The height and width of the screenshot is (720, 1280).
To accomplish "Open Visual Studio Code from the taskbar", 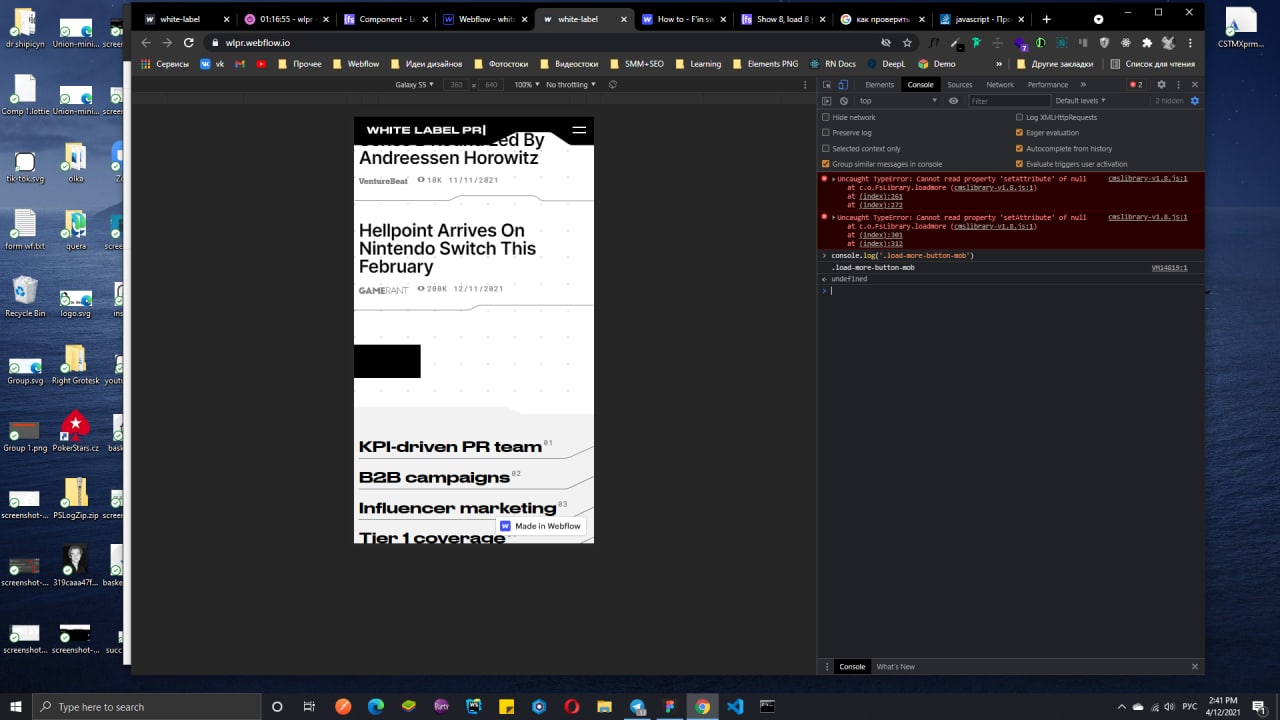I will 735,706.
